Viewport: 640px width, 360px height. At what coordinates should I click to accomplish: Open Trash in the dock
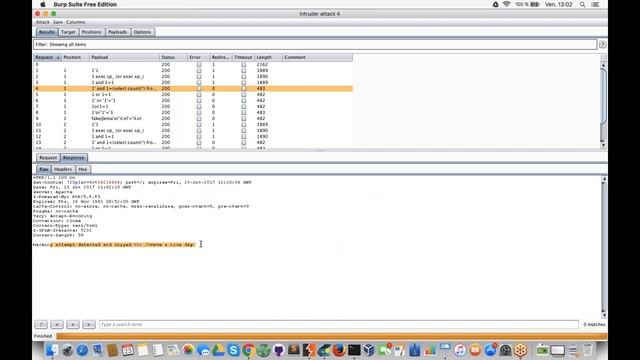tap(588, 350)
